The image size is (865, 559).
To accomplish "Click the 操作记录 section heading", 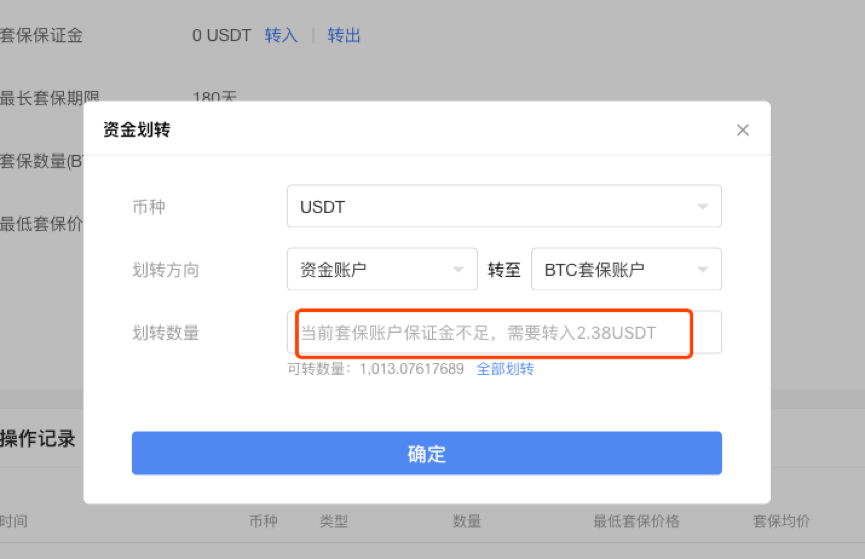I will click(x=38, y=439).
